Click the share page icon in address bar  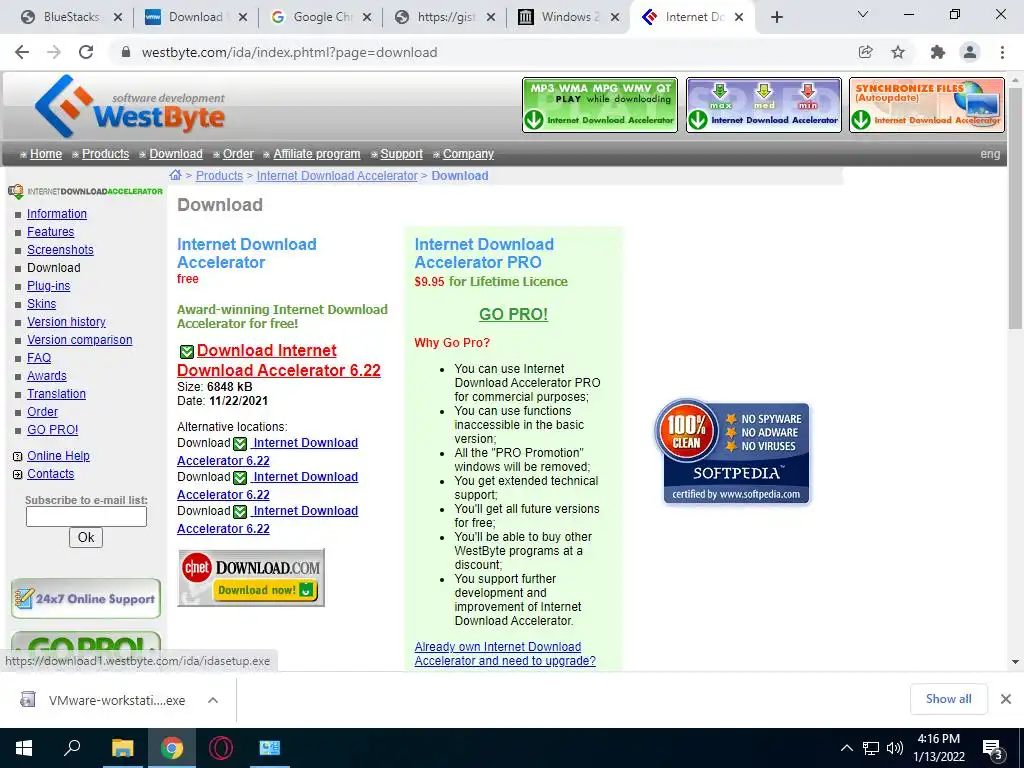click(x=866, y=52)
